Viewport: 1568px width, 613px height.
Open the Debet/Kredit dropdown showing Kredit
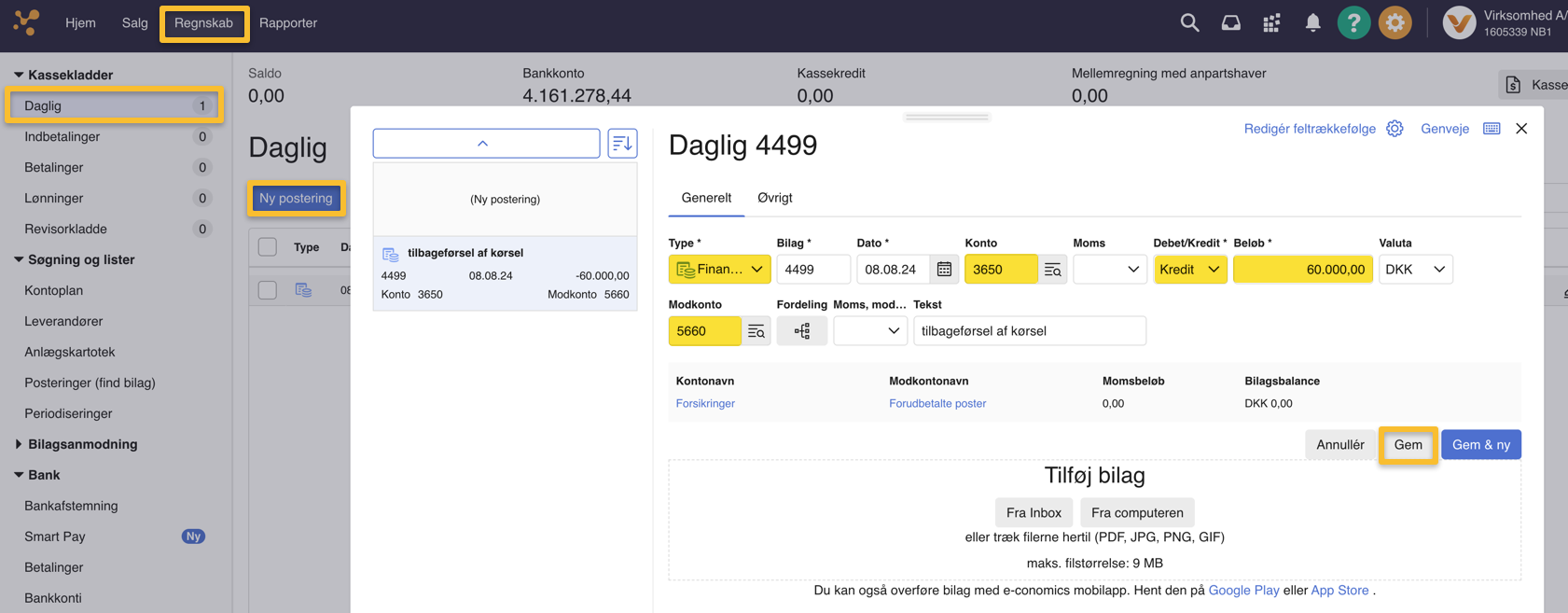click(x=1189, y=270)
